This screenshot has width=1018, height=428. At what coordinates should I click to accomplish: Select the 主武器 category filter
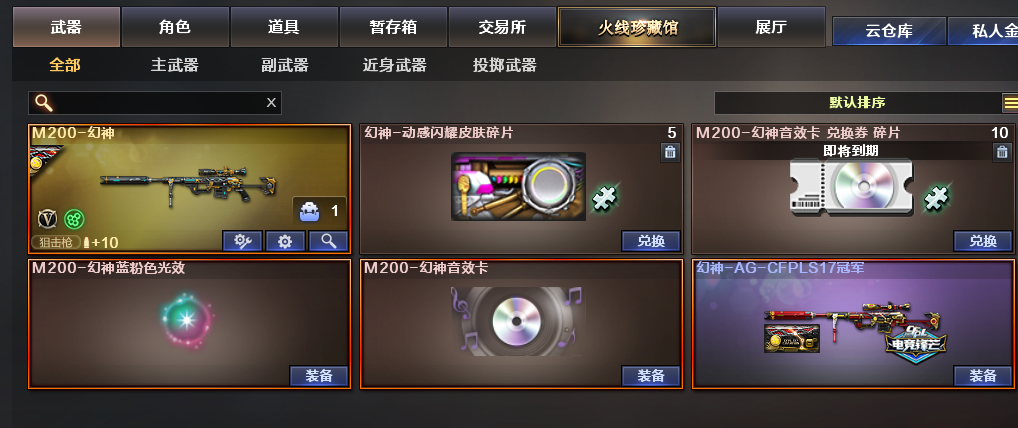pyautogui.click(x=175, y=65)
